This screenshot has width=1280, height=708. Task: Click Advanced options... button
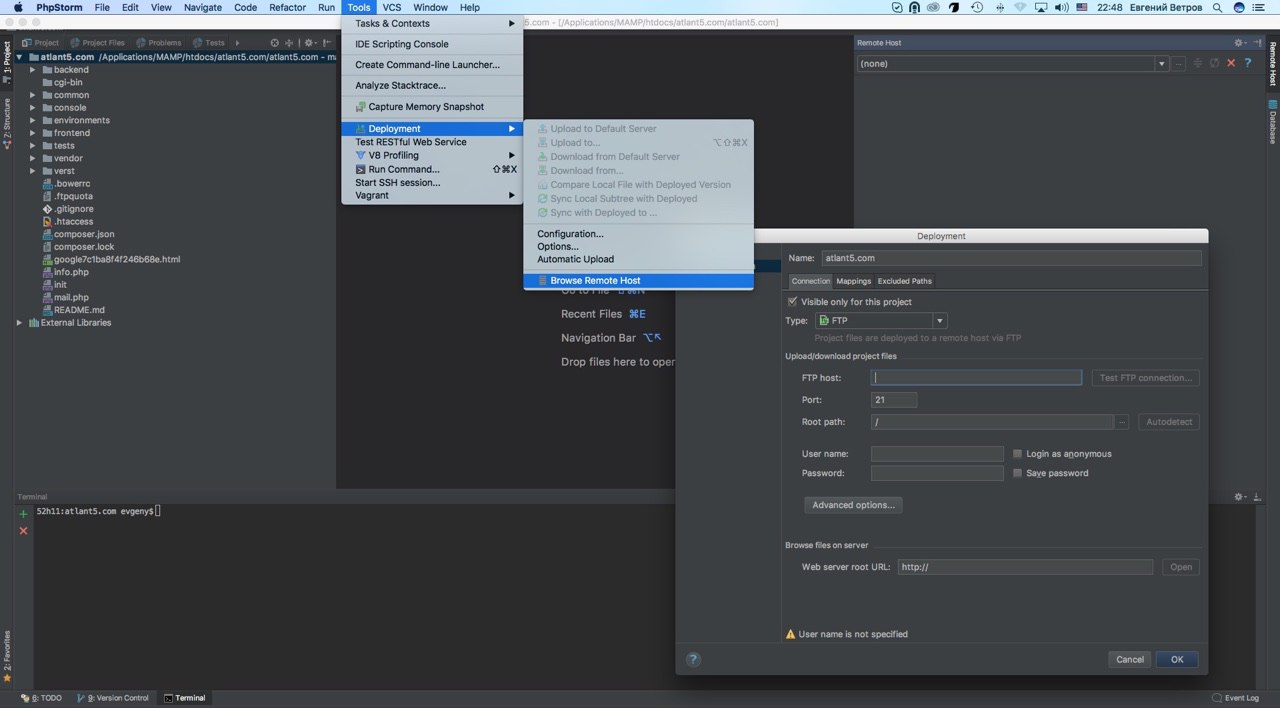point(853,505)
